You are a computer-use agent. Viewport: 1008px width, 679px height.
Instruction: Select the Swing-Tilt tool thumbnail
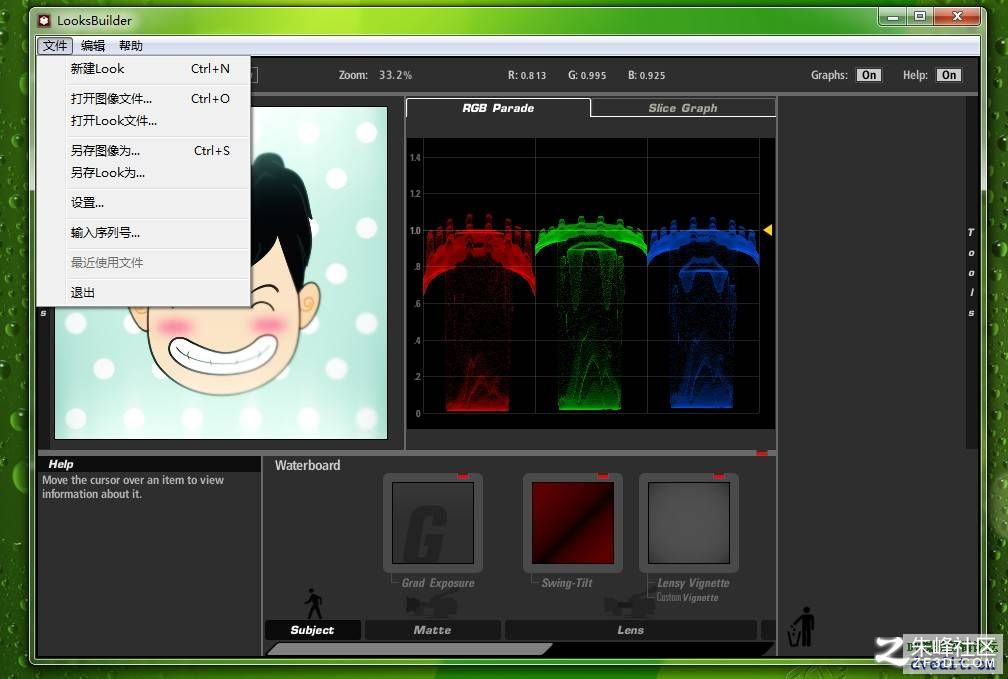click(573, 523)
